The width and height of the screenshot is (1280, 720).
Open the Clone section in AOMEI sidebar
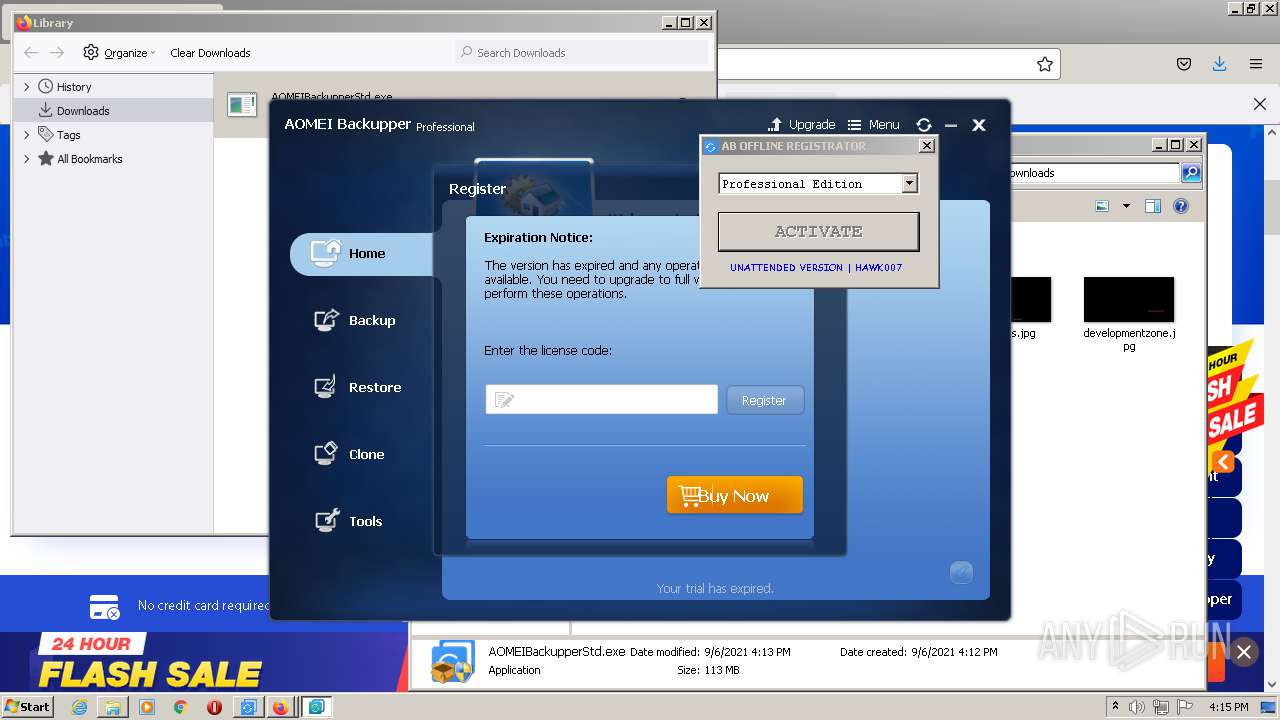(349, 455)
